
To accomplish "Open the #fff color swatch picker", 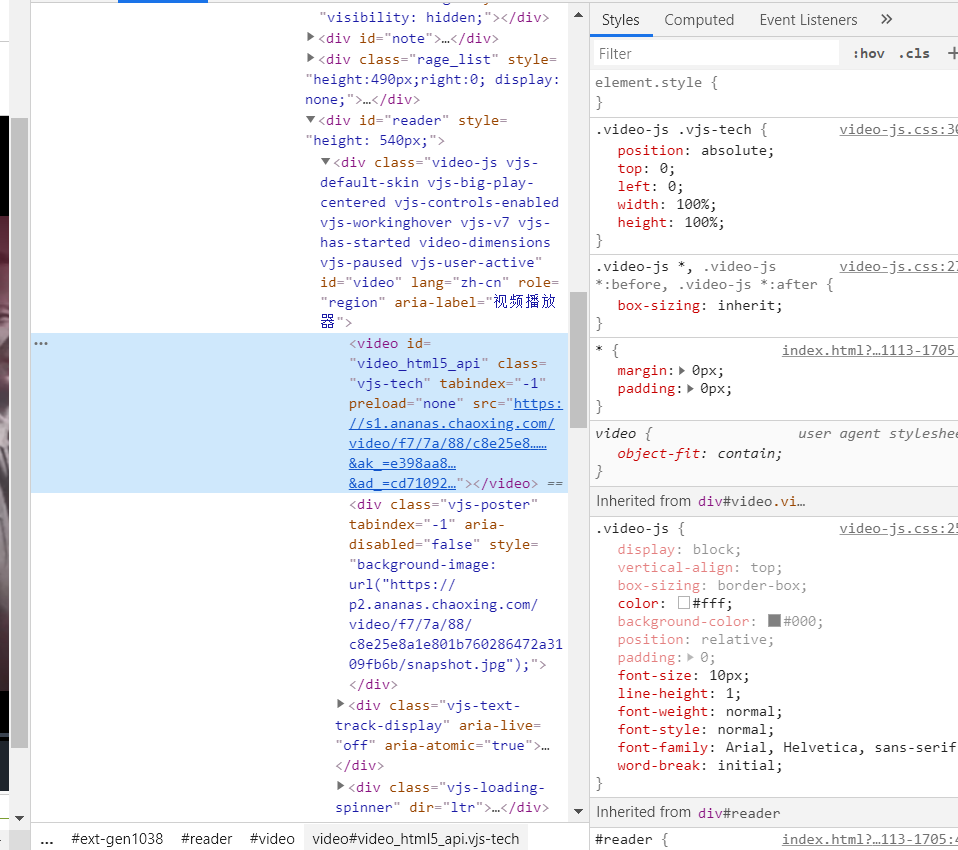I will click(684, 603).
